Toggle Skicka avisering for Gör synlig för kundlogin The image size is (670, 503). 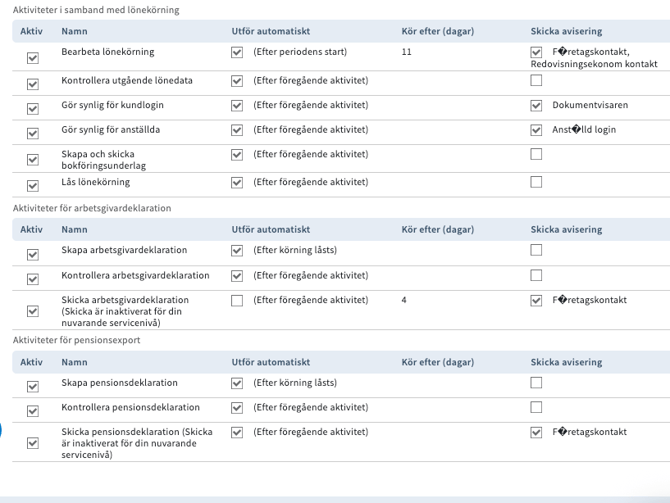coord(537,105)
